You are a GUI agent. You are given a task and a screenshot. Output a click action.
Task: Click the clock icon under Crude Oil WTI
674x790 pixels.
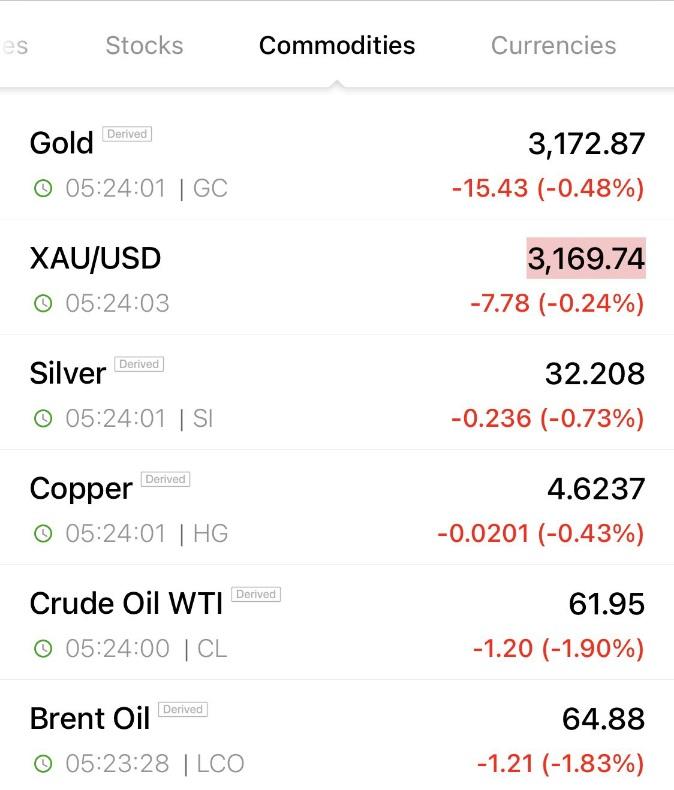[43, 648]
